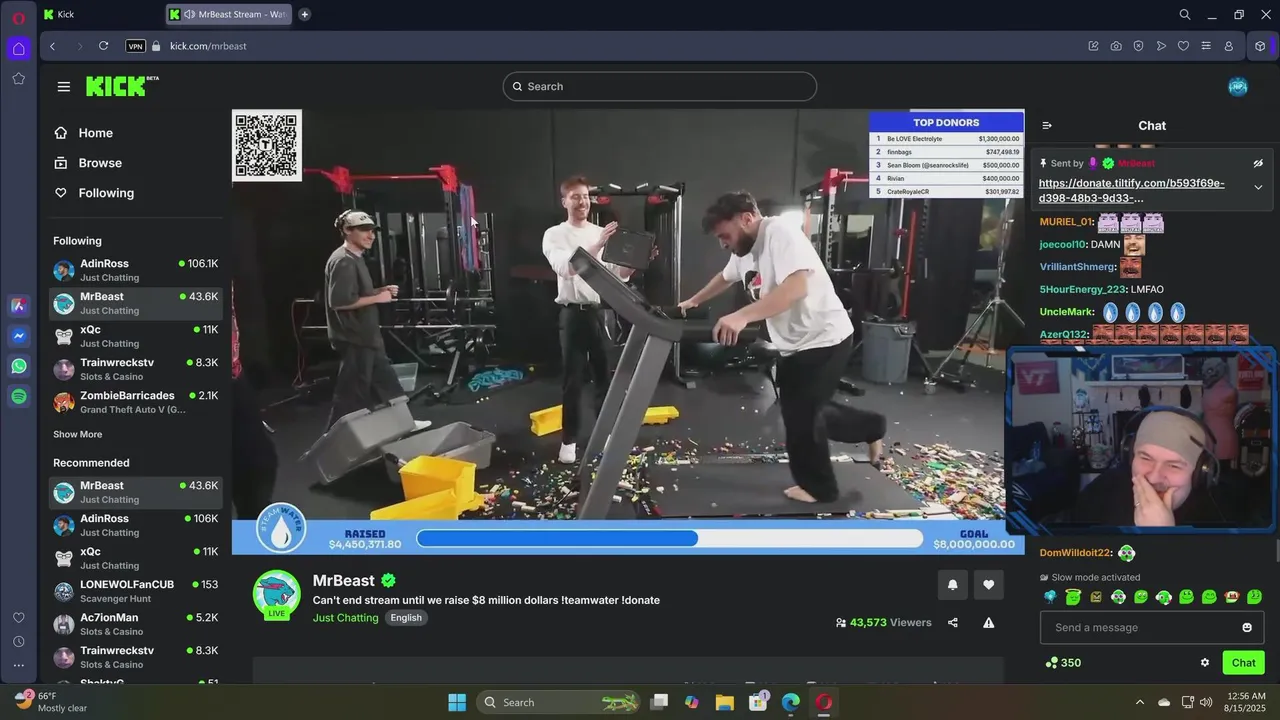Switch to the first Kick browser tab
Screen dimensions: 1280x720
coord(100,14)
